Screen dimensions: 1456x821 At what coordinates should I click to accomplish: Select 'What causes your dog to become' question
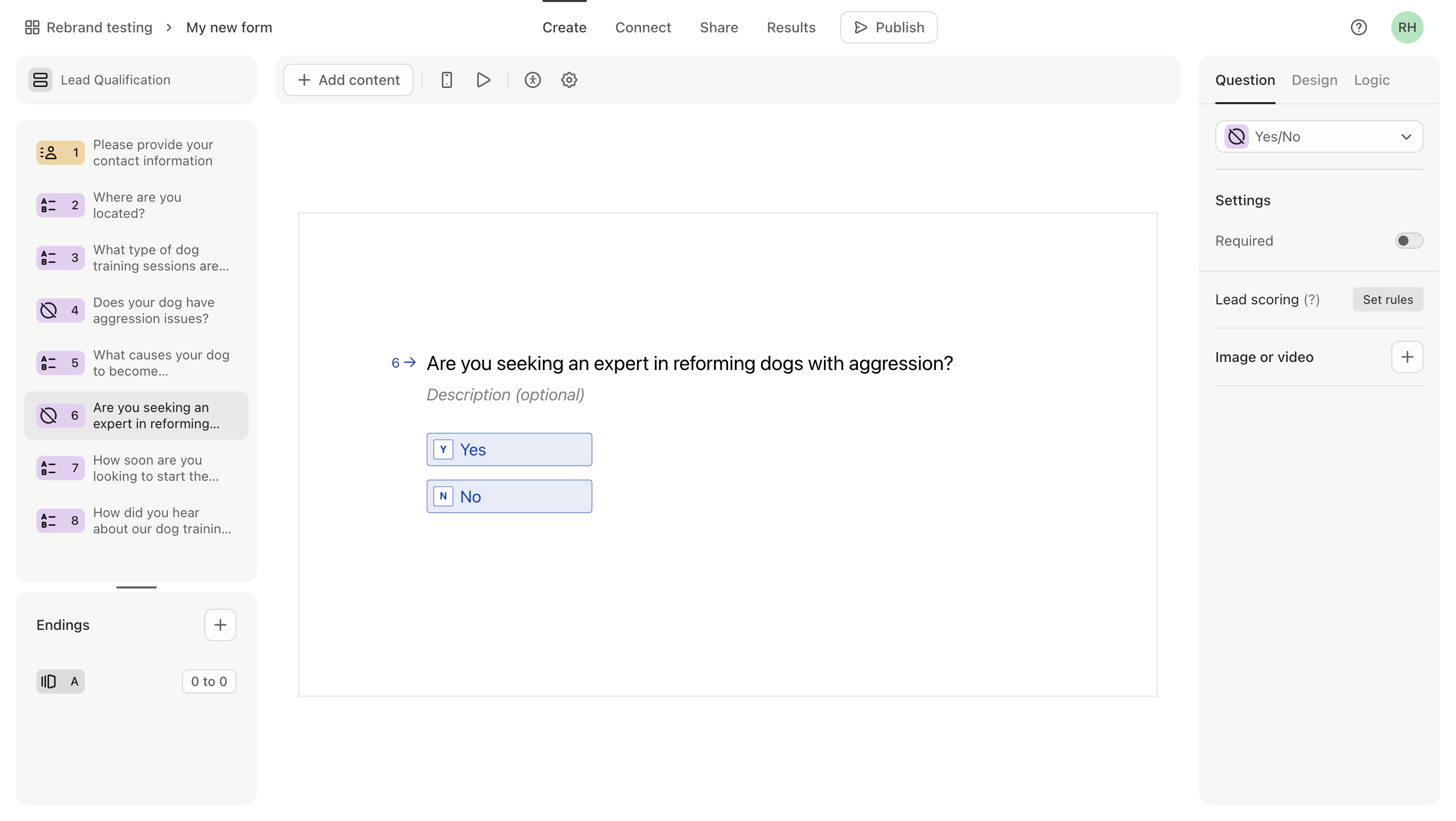click(x=136, y=363)
